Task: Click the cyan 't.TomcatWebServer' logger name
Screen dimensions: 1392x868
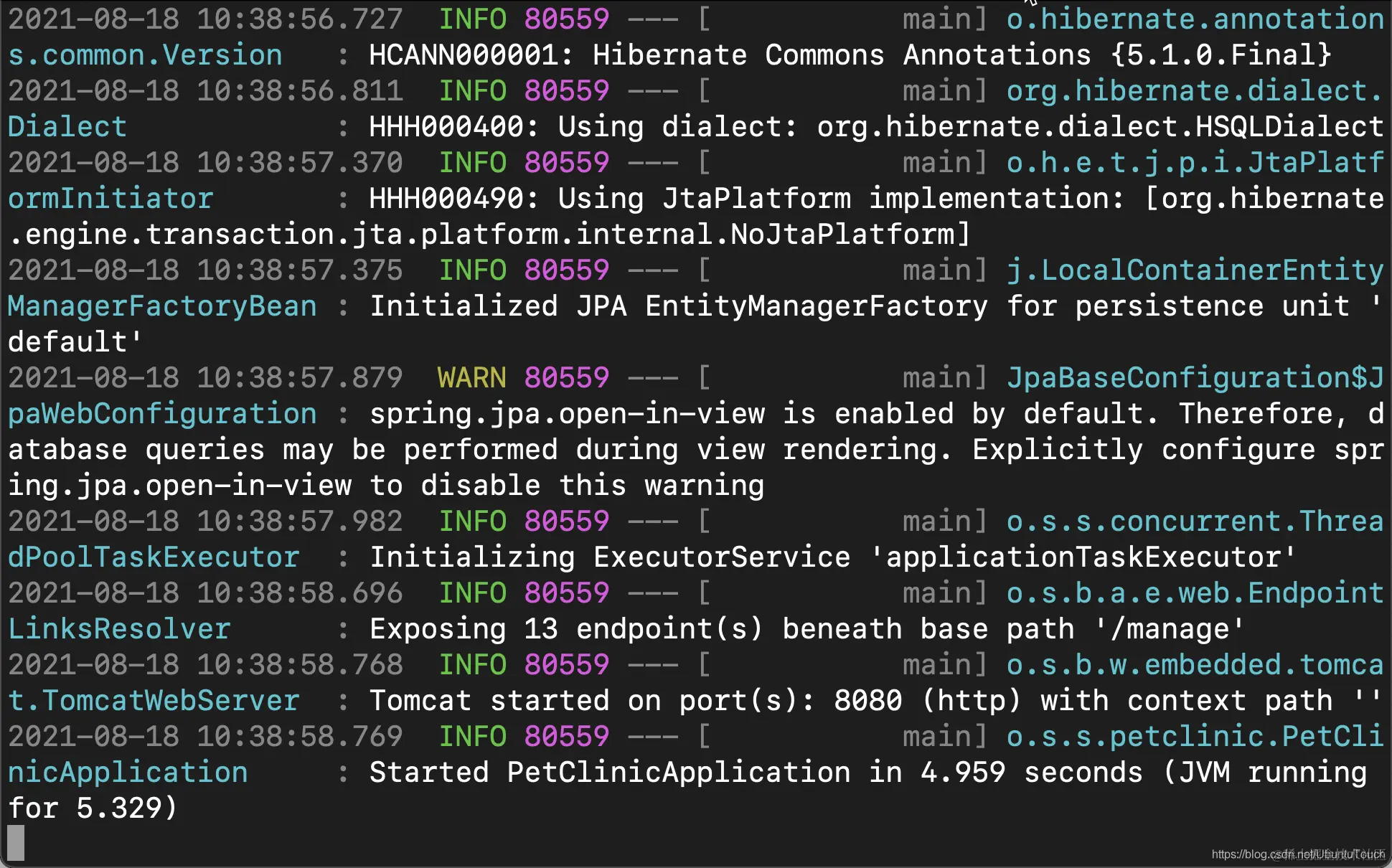Action: [154, 700]
